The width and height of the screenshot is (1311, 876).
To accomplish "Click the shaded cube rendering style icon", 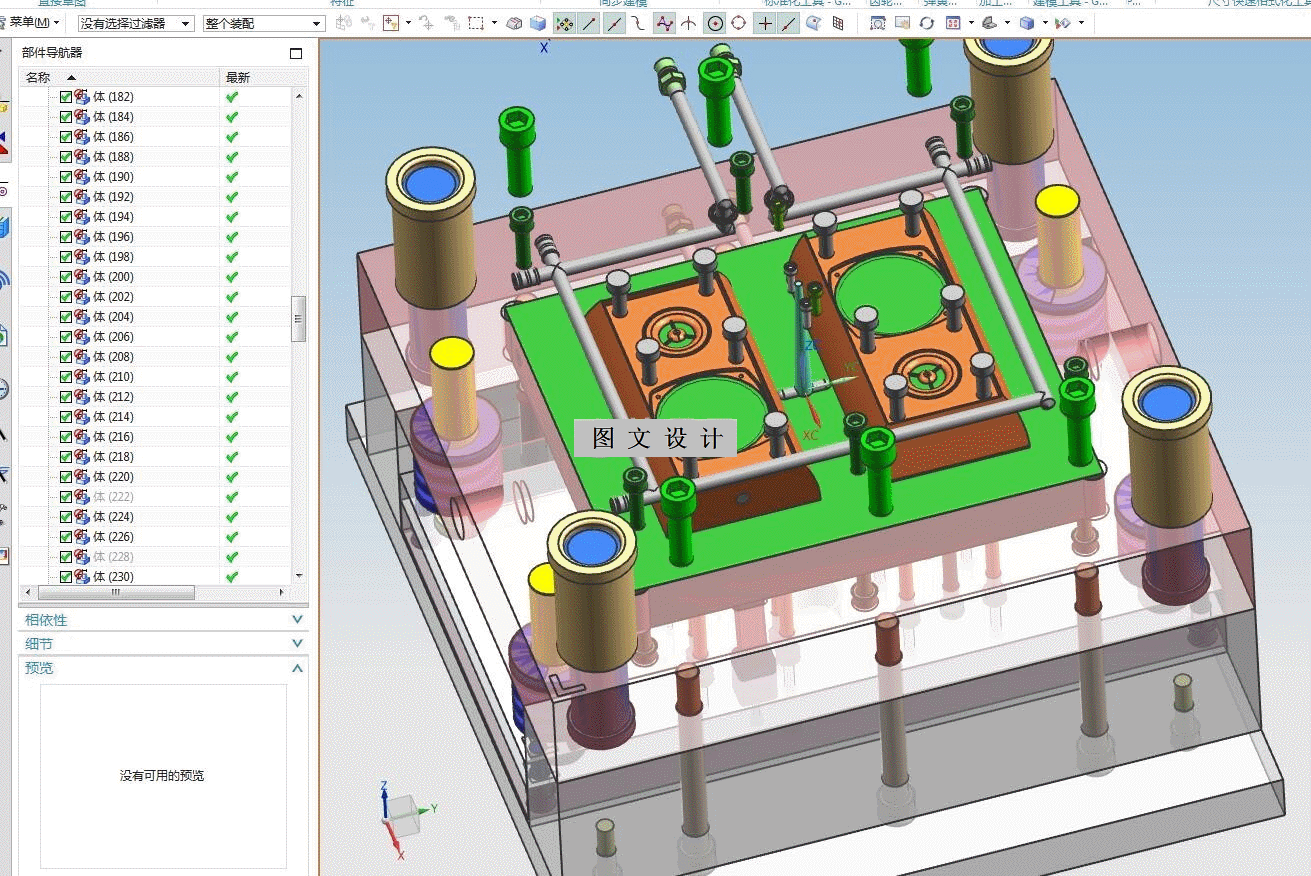I will click(1026, 23).
